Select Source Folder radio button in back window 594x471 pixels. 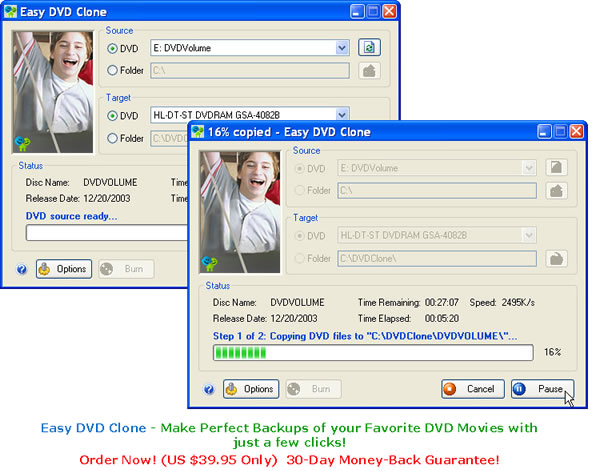tap(112, 70)
